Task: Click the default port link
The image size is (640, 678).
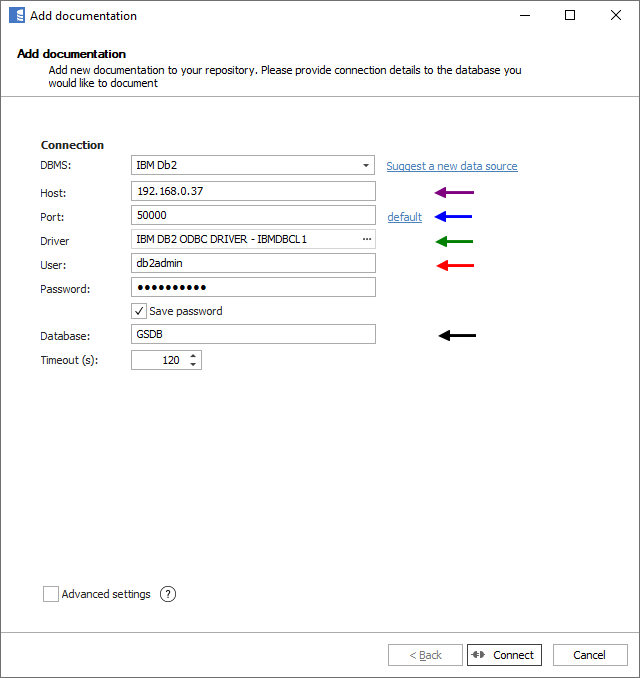Action: (404, 217)
